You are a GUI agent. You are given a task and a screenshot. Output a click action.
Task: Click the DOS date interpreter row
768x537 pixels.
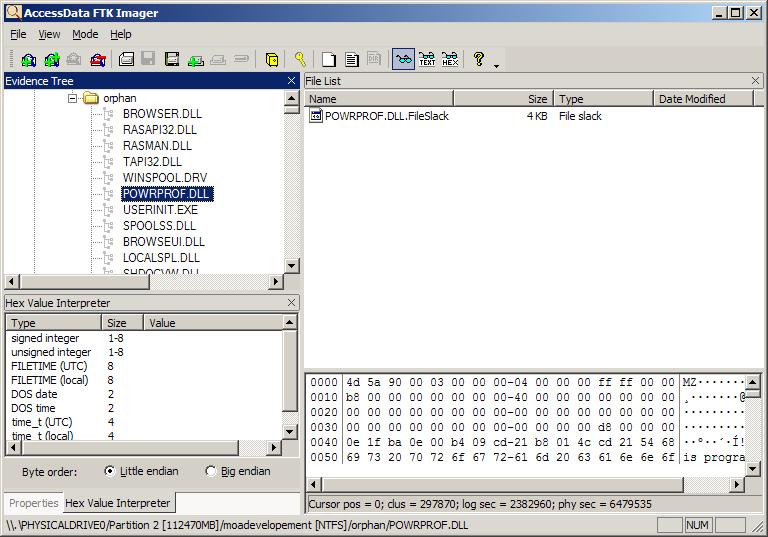click(145, 394)
